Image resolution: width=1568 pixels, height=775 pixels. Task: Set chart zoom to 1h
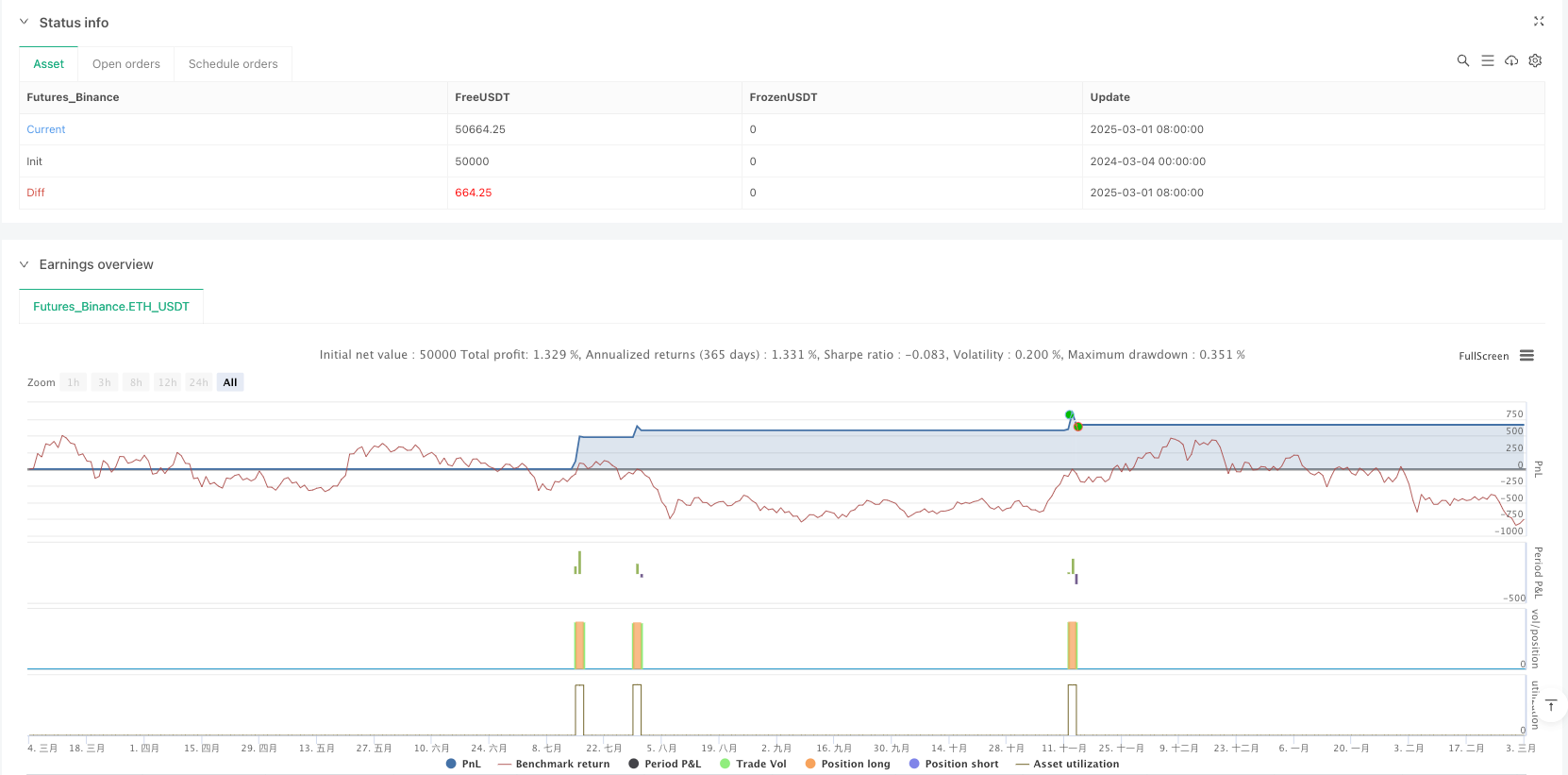[74, 382]
